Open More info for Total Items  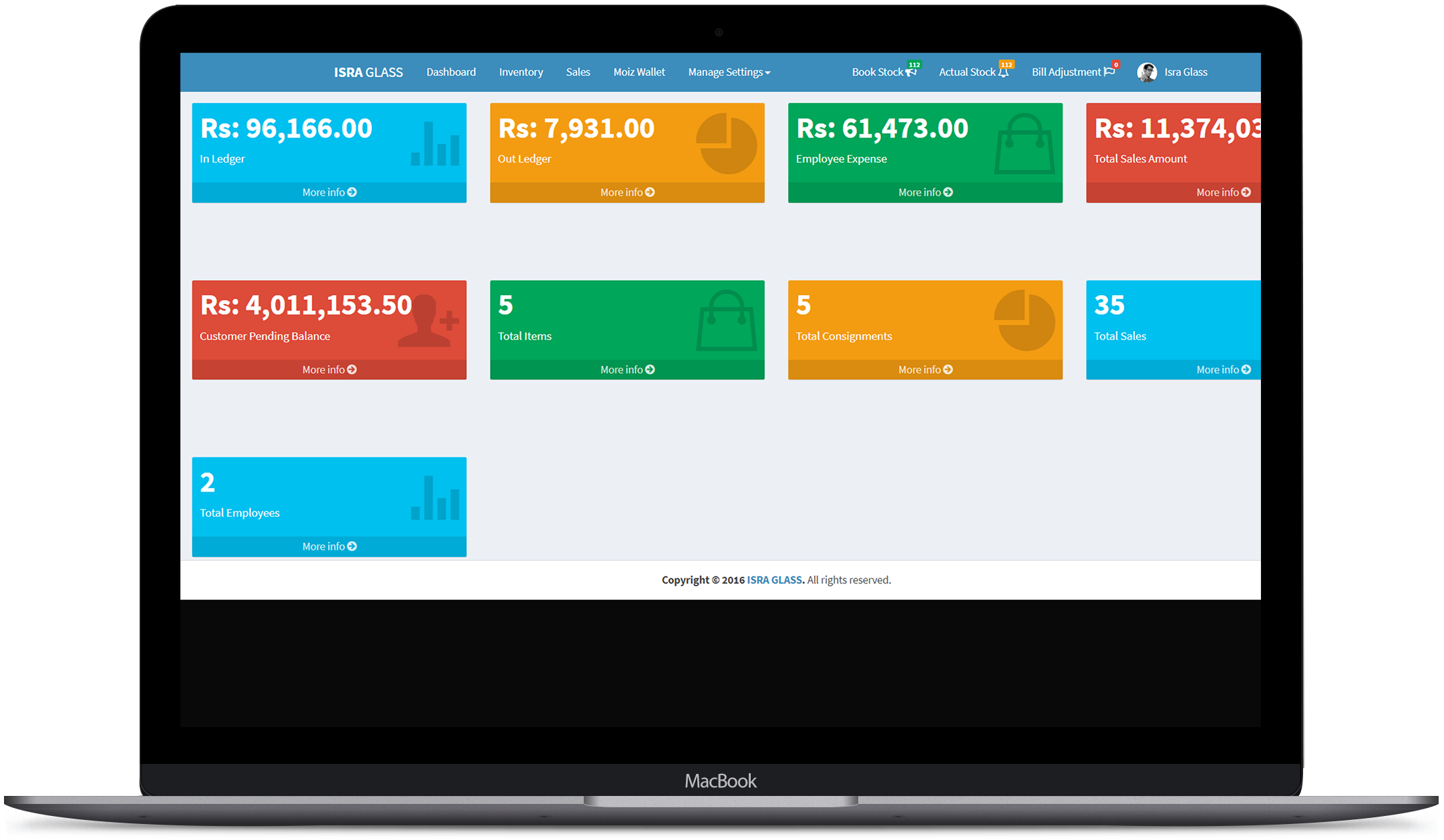coord(627,370)
